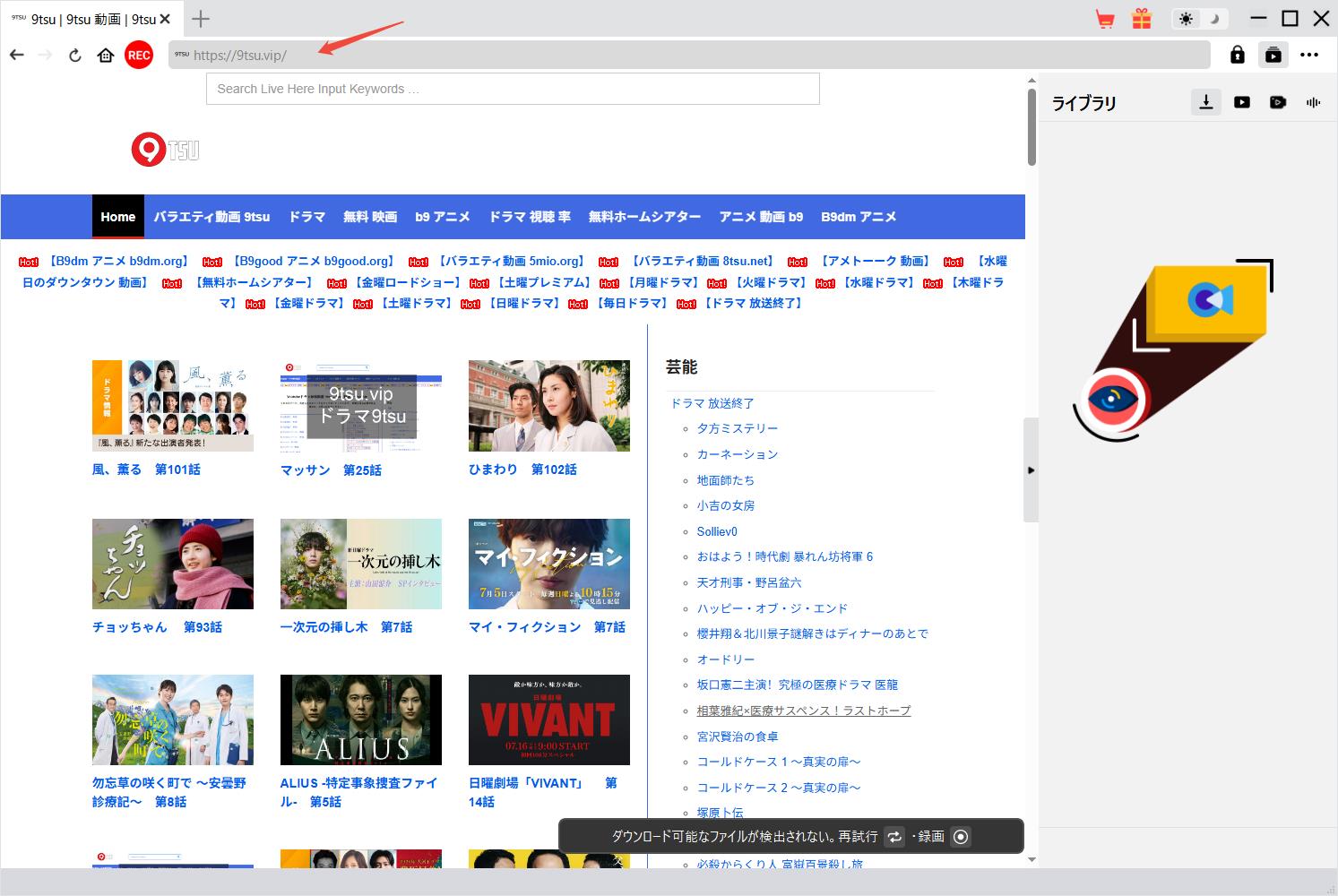Open the 無料 映画 navigation tab

[370, 217]
